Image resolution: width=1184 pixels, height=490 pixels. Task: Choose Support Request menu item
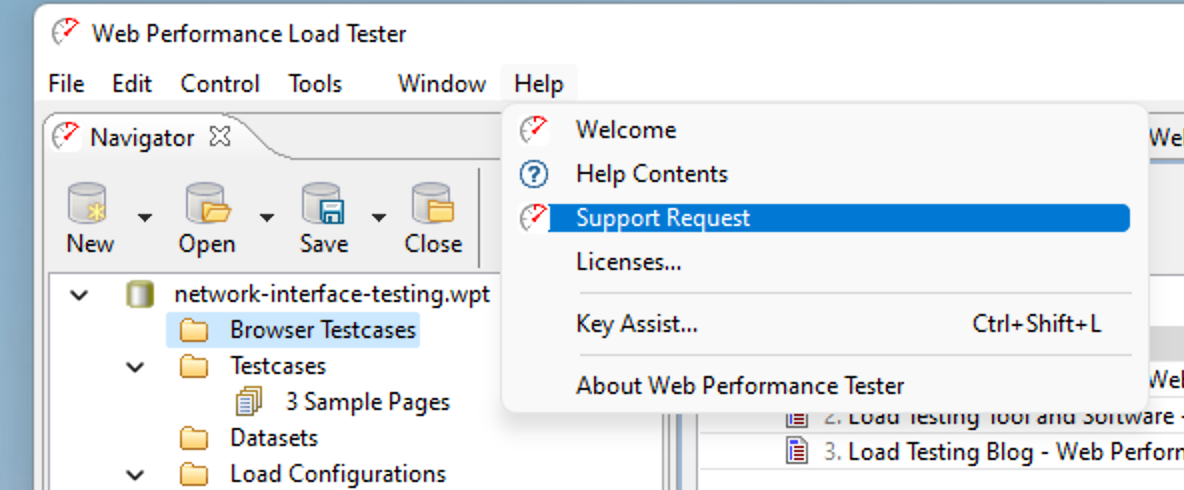coord(824,218)
